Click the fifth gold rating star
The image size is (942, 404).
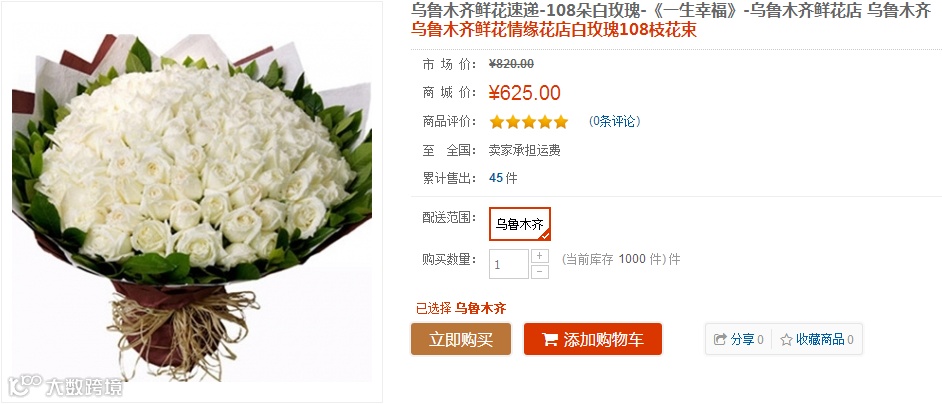pos(561,122)
